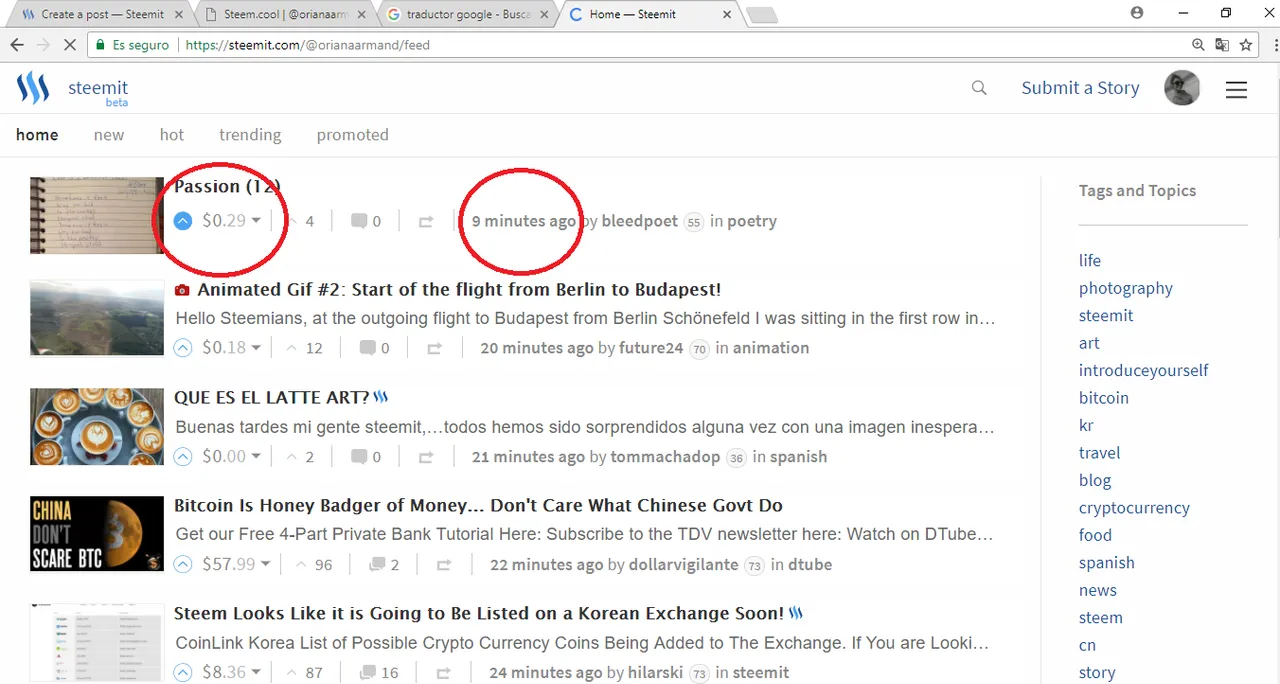Viewport: 1280px width, 684px height.
Task: Select the travel tag in sidebar
Action: click(x=1099, y=452)
